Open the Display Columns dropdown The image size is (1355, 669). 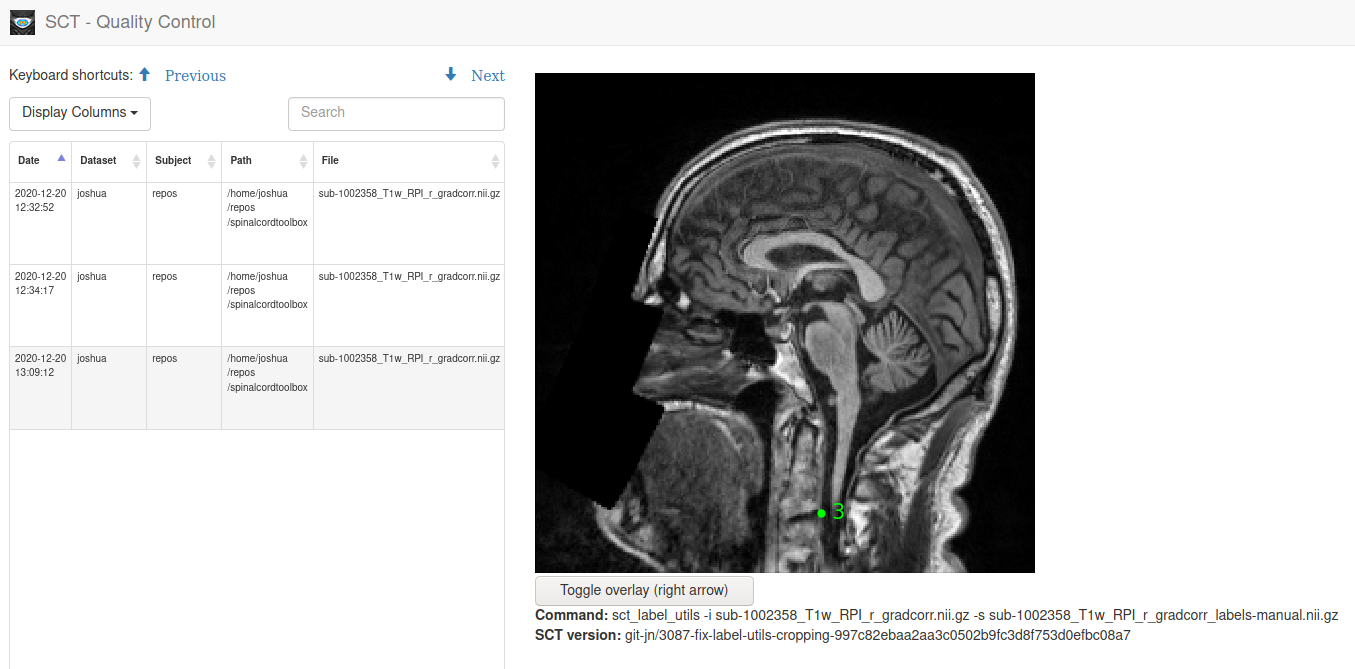tap(80, 113)
